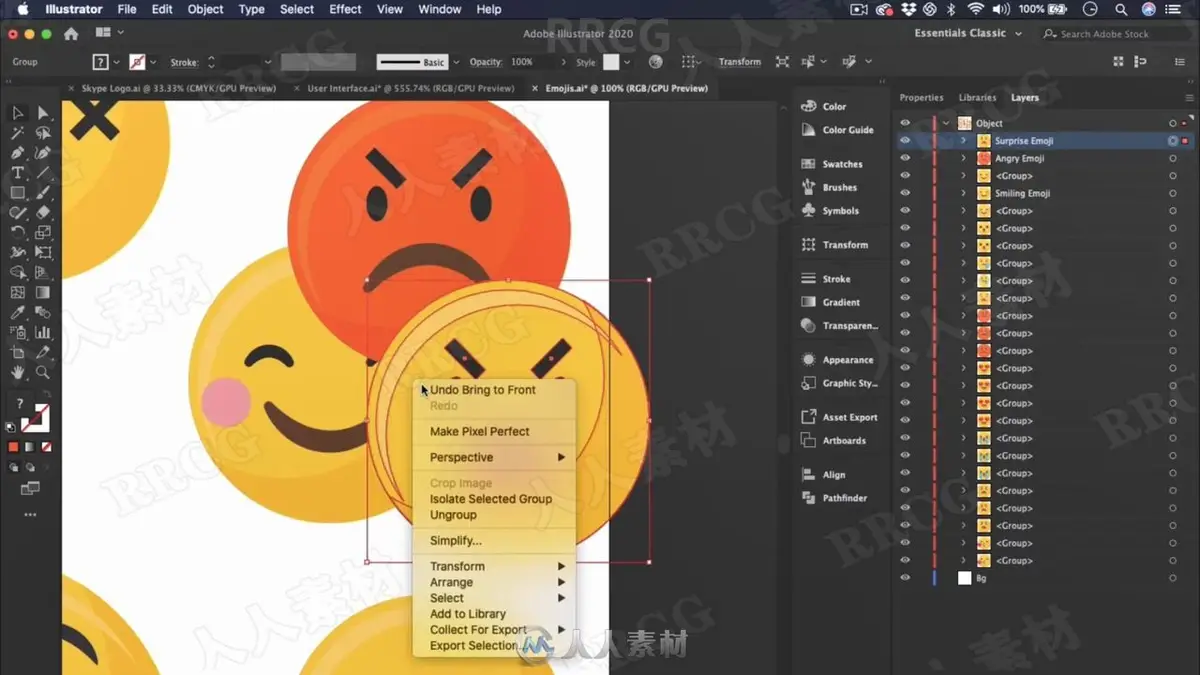Viewport: 1200px width, 675px height.
Task: Open the Effect menu
Action: [345, 9]
